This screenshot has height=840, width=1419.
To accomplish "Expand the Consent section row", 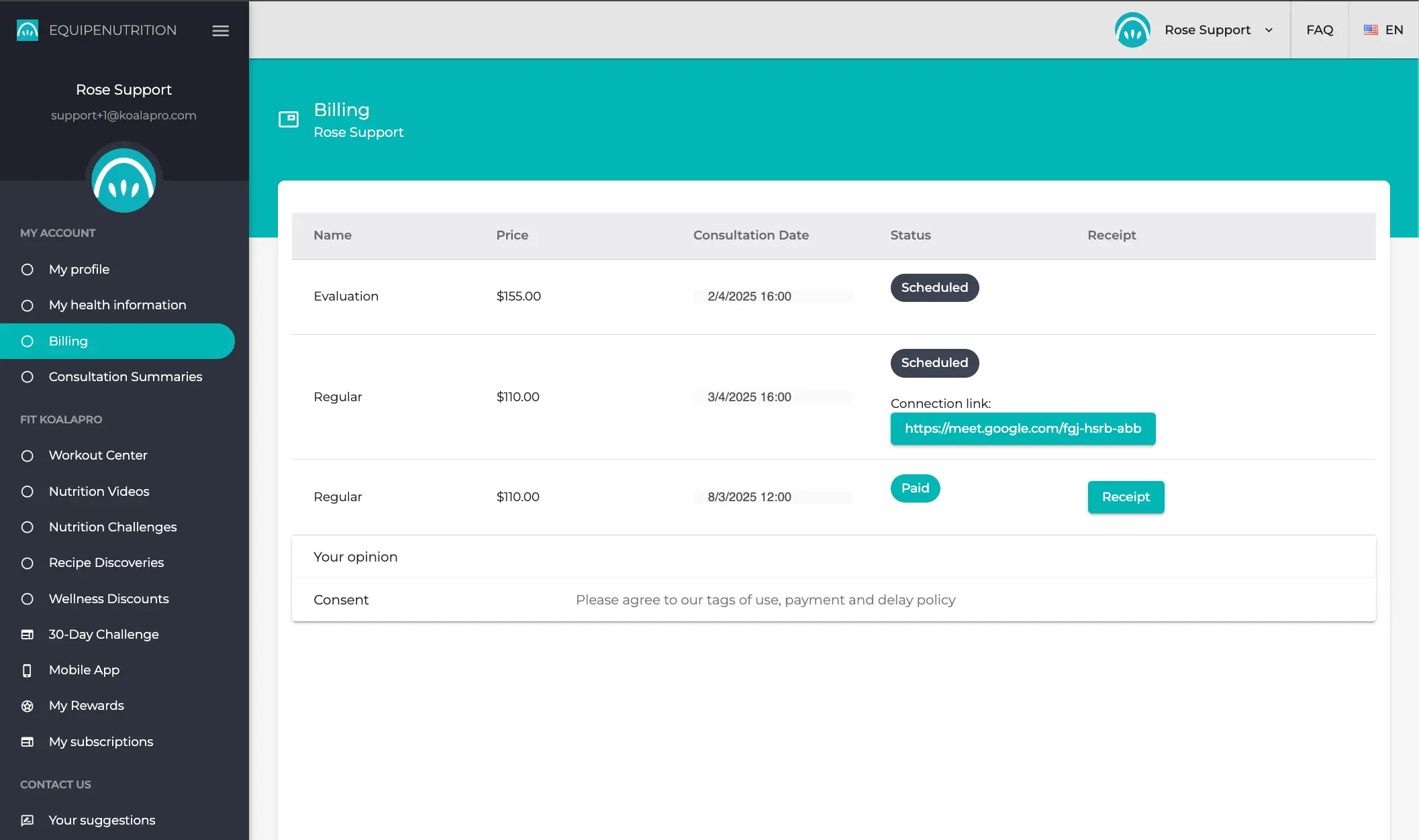I will coord(341,600).
